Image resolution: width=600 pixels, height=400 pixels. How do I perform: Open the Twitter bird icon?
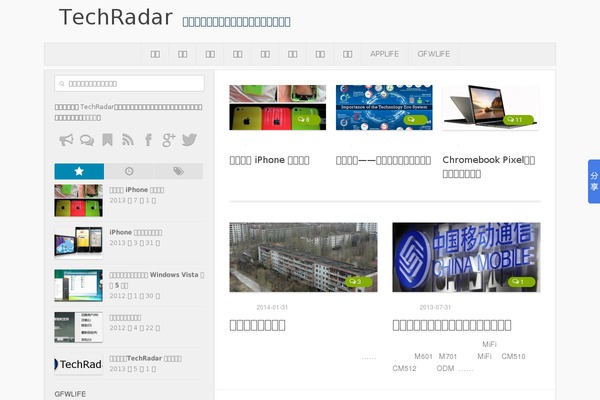tap(189, 140)
